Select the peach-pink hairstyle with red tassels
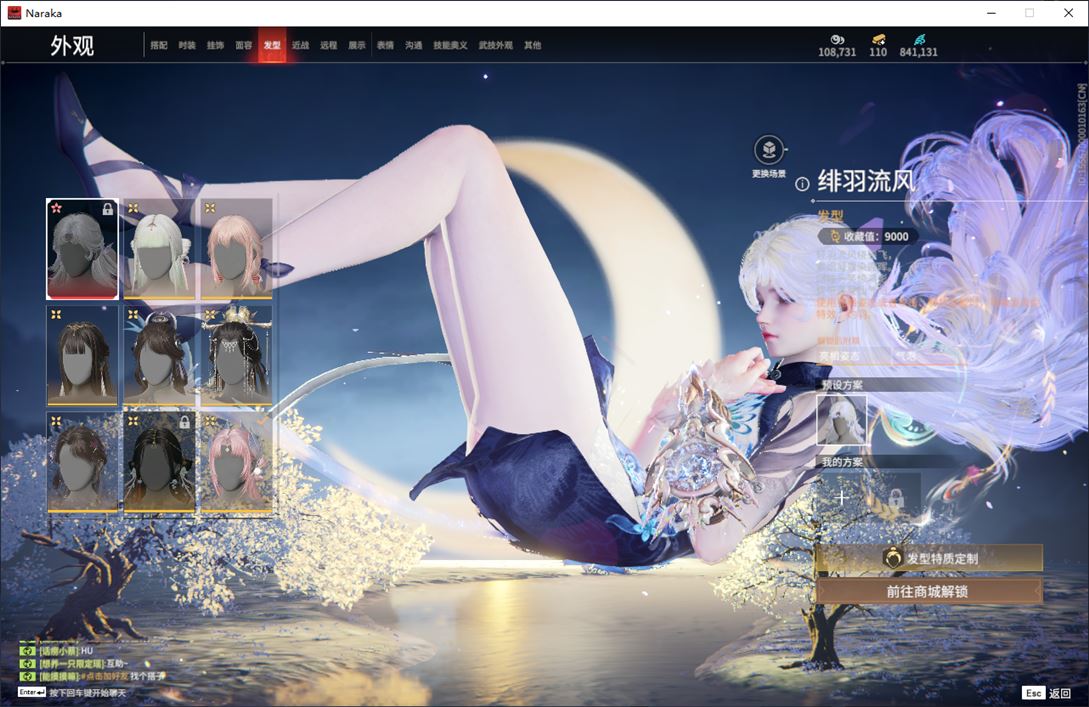This screenshot has height=707, width=1089. click(x=236, y=249)
